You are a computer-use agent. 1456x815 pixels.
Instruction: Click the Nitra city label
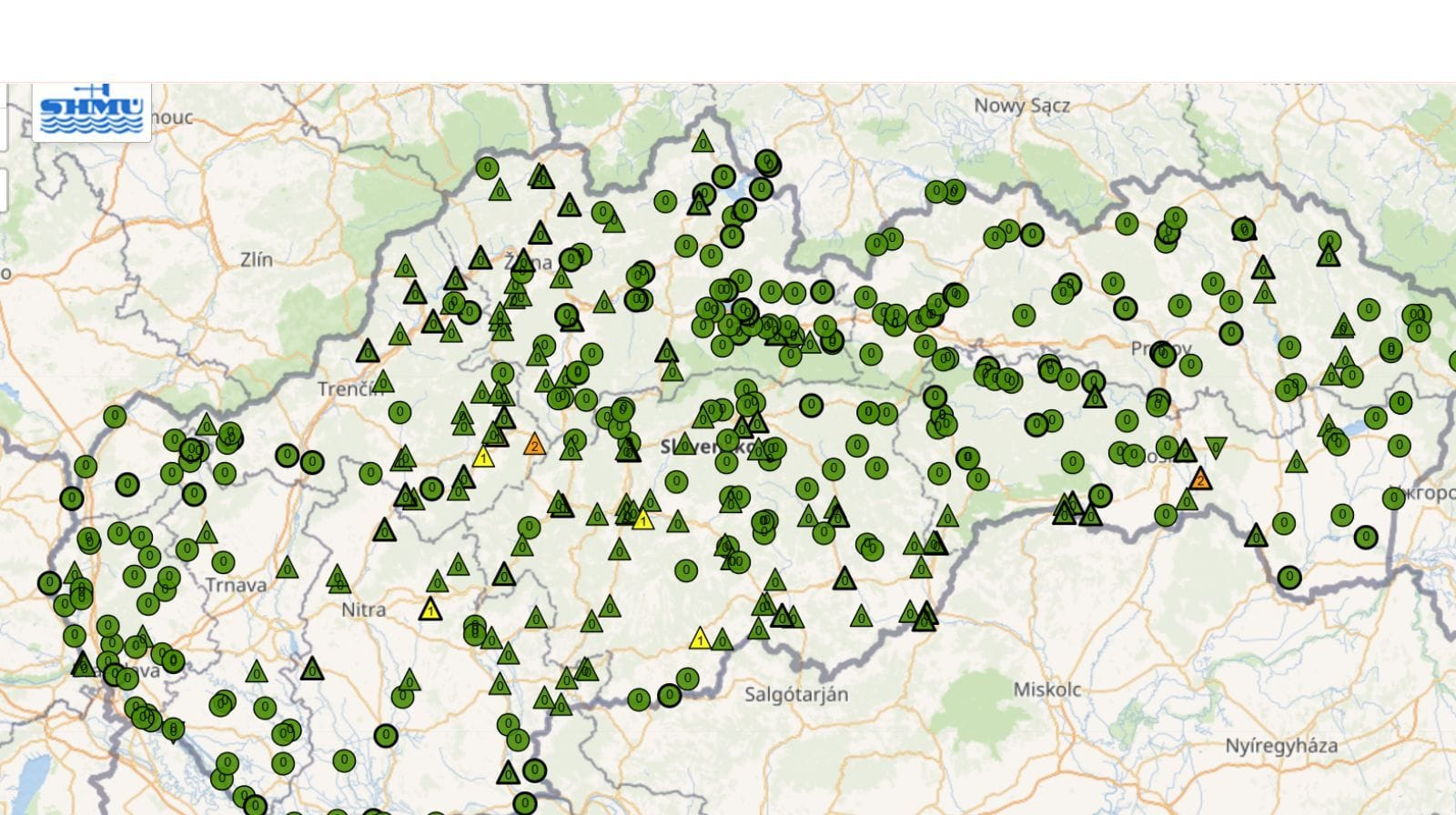tap(363, 609)
